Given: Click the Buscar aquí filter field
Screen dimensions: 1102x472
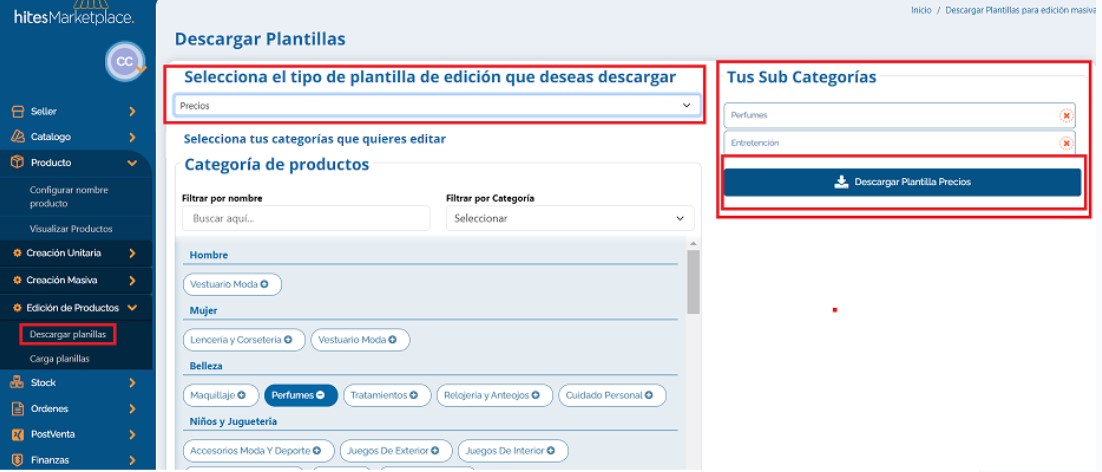Looking at the screenshot, I should [306, 218].
